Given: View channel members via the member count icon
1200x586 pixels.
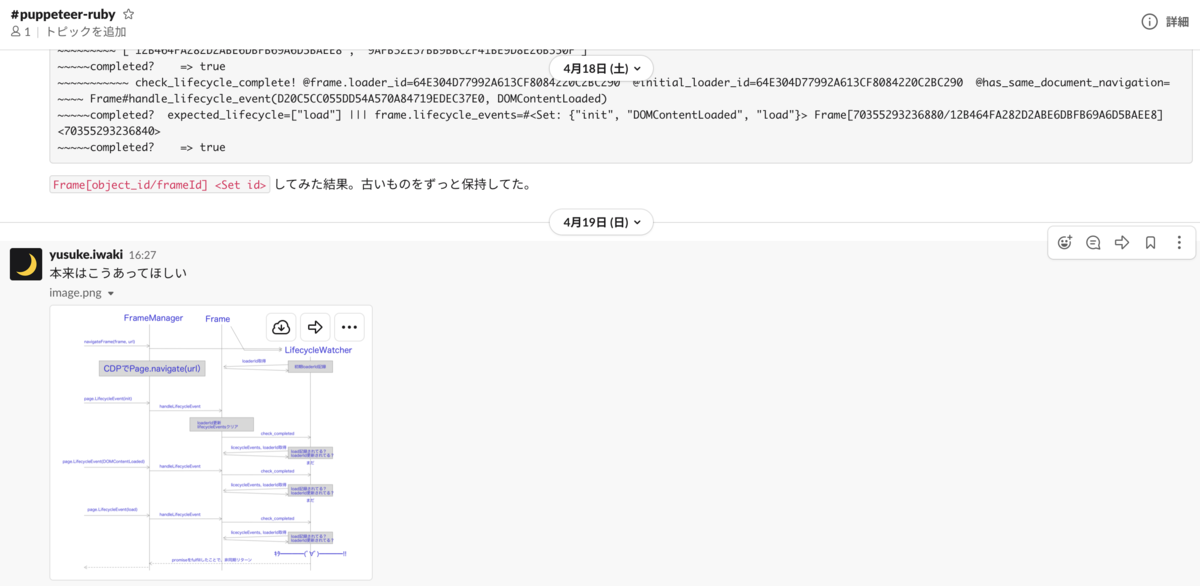Looking at the screenshot, I should tap(18, 32).
